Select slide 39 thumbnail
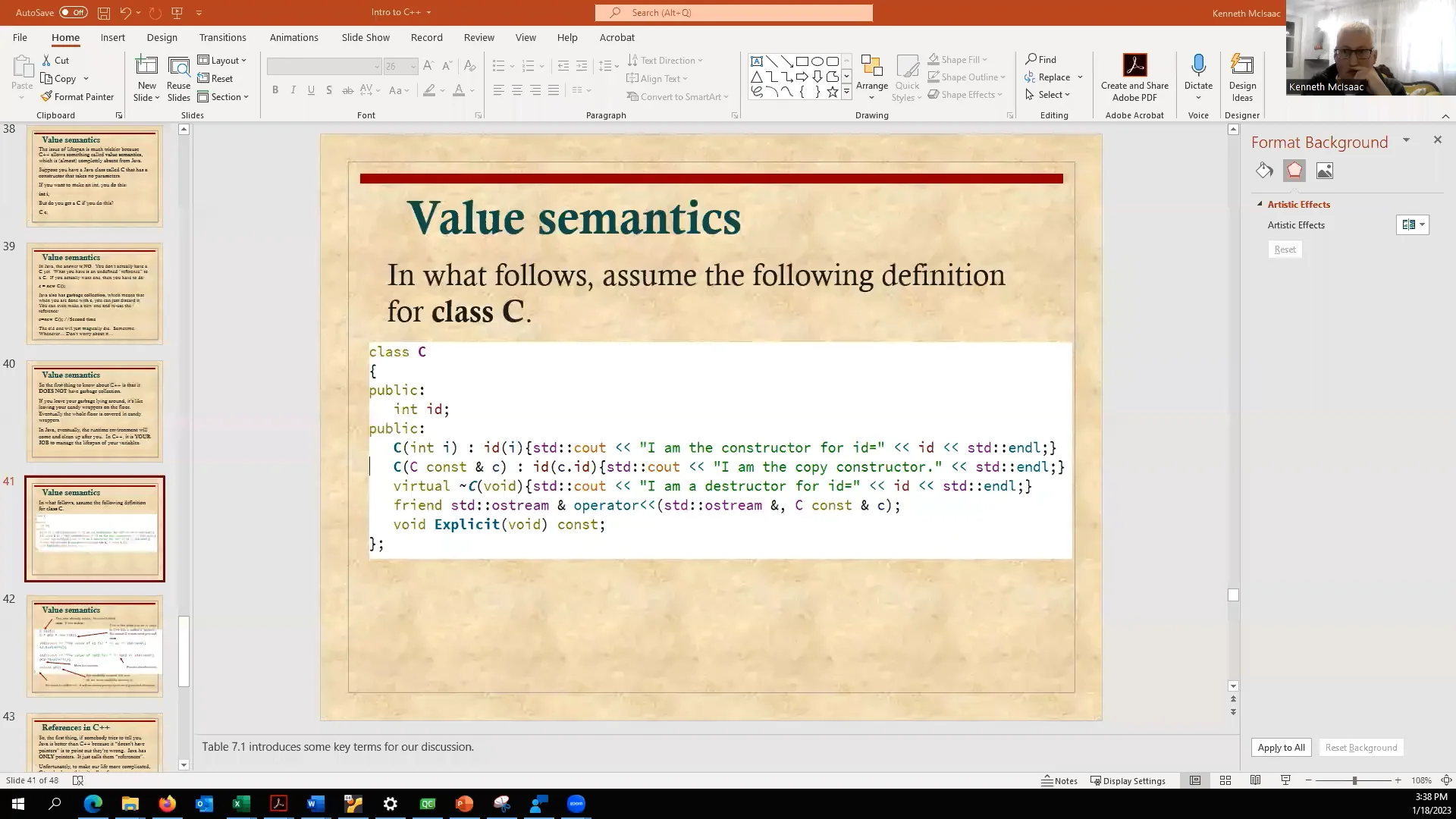Image resolution: width=1456 pixels, height=819 pixels. (x=95, y=293)
